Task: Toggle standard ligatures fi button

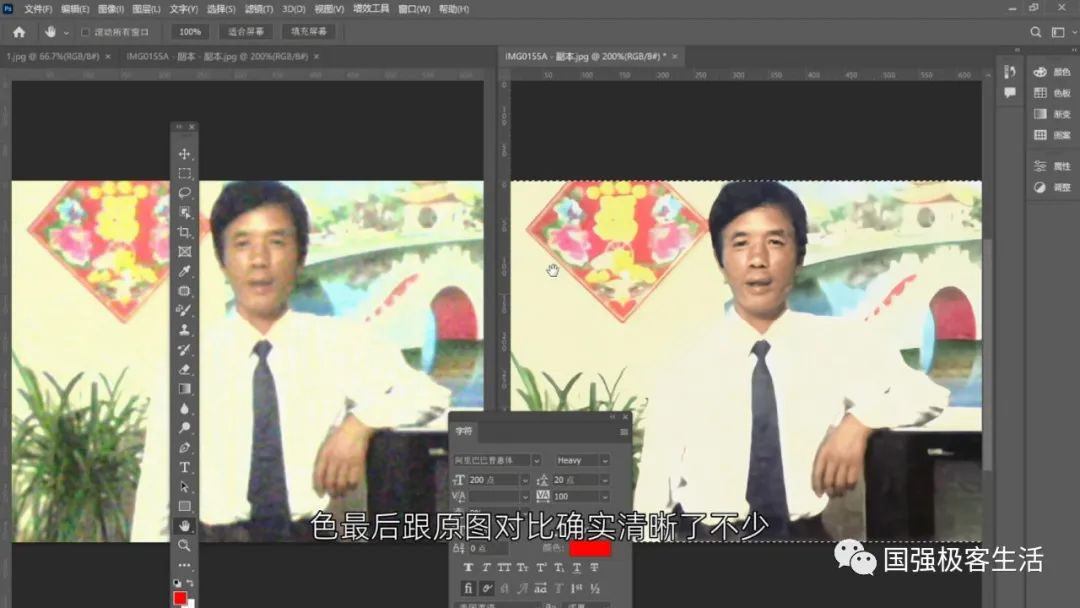Action: [468, 588]
